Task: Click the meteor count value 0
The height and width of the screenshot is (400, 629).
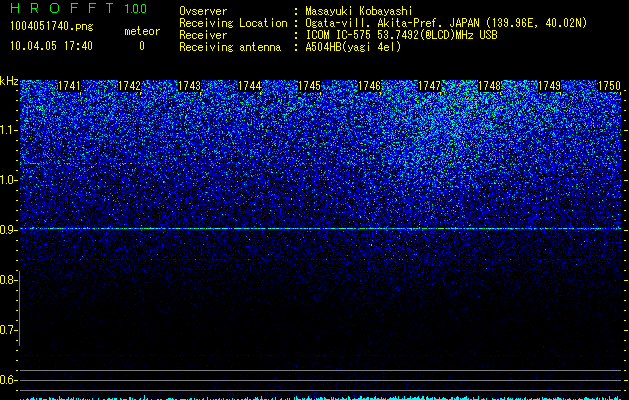Action: pyautogui.click(x=142, y=46)
